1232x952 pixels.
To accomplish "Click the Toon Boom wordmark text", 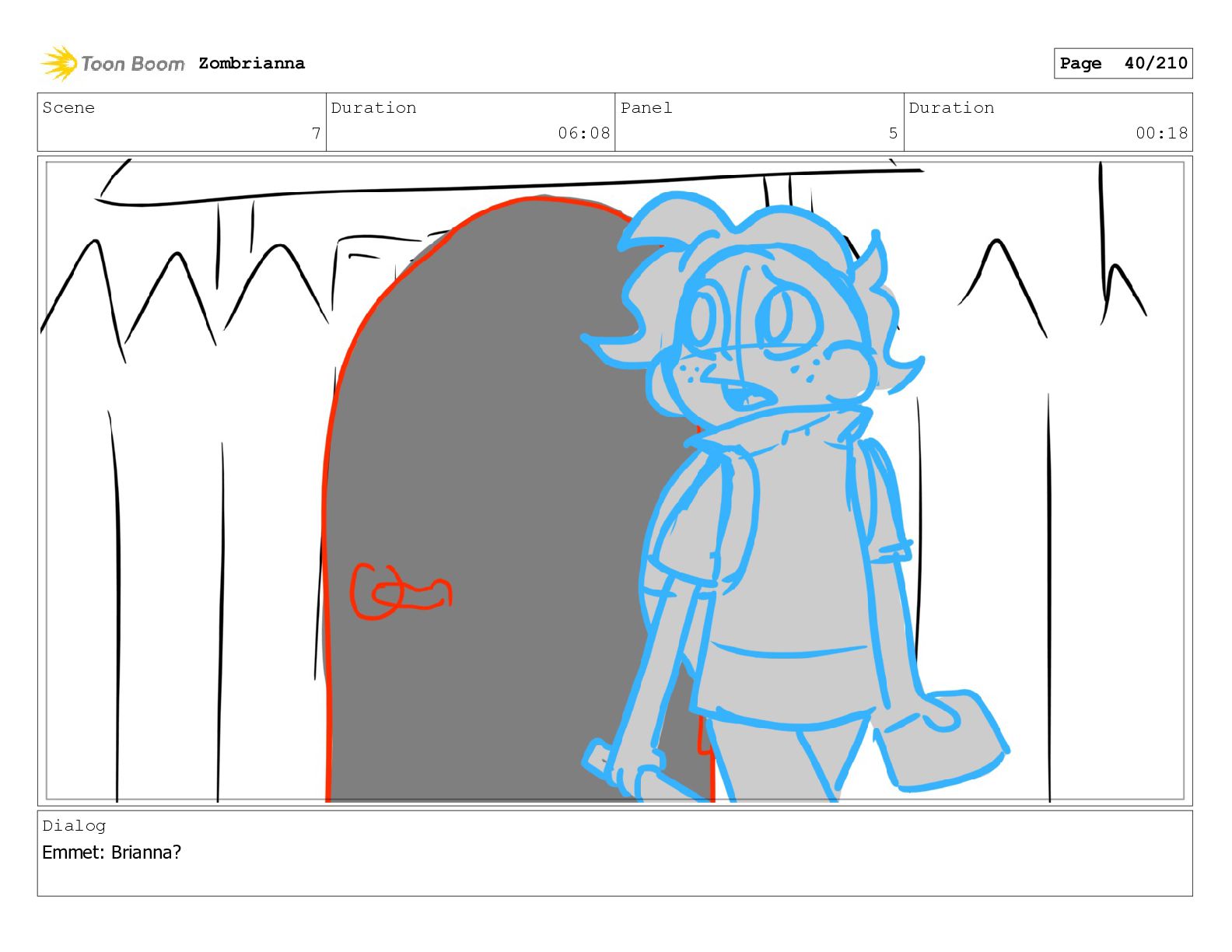I will tap(133, 64).
